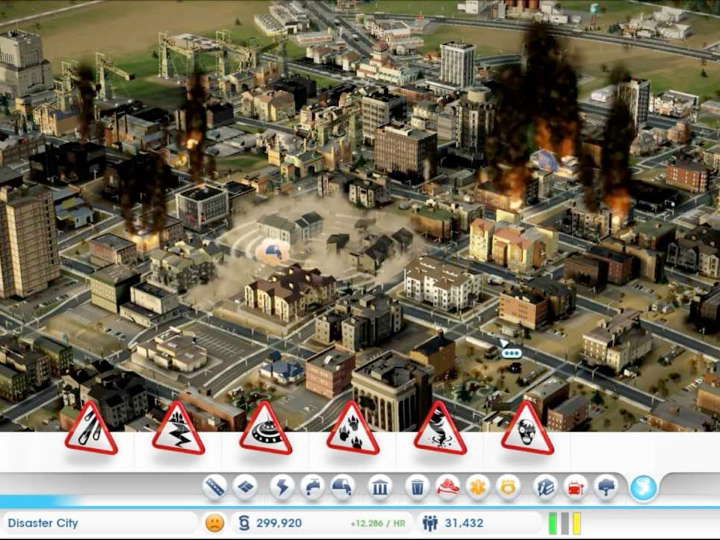Open the Health menu (orange medical star)

[478, 487]
